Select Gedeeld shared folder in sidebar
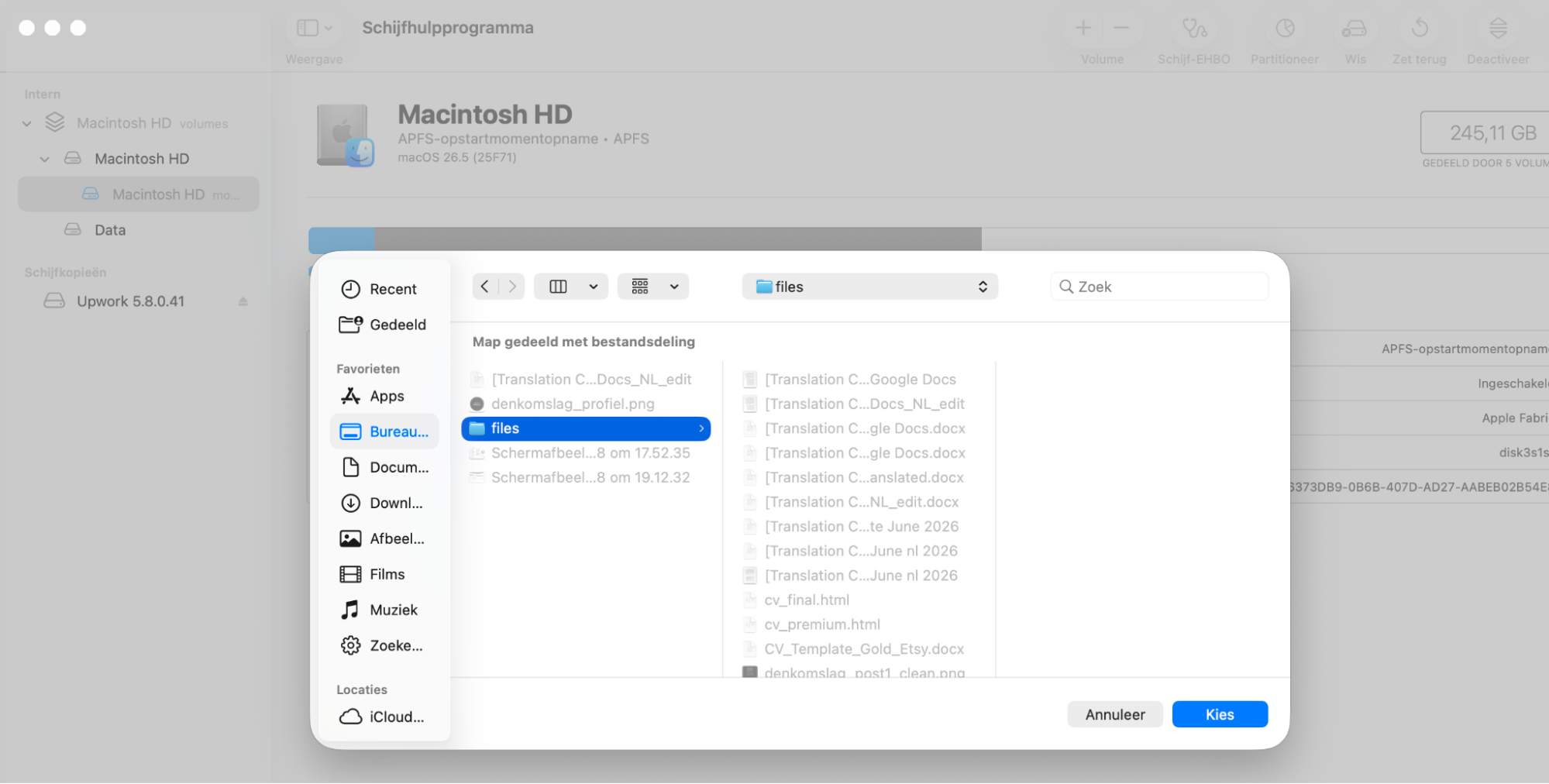The height and width of the screenshot is (784, 1549). [384, 325]
